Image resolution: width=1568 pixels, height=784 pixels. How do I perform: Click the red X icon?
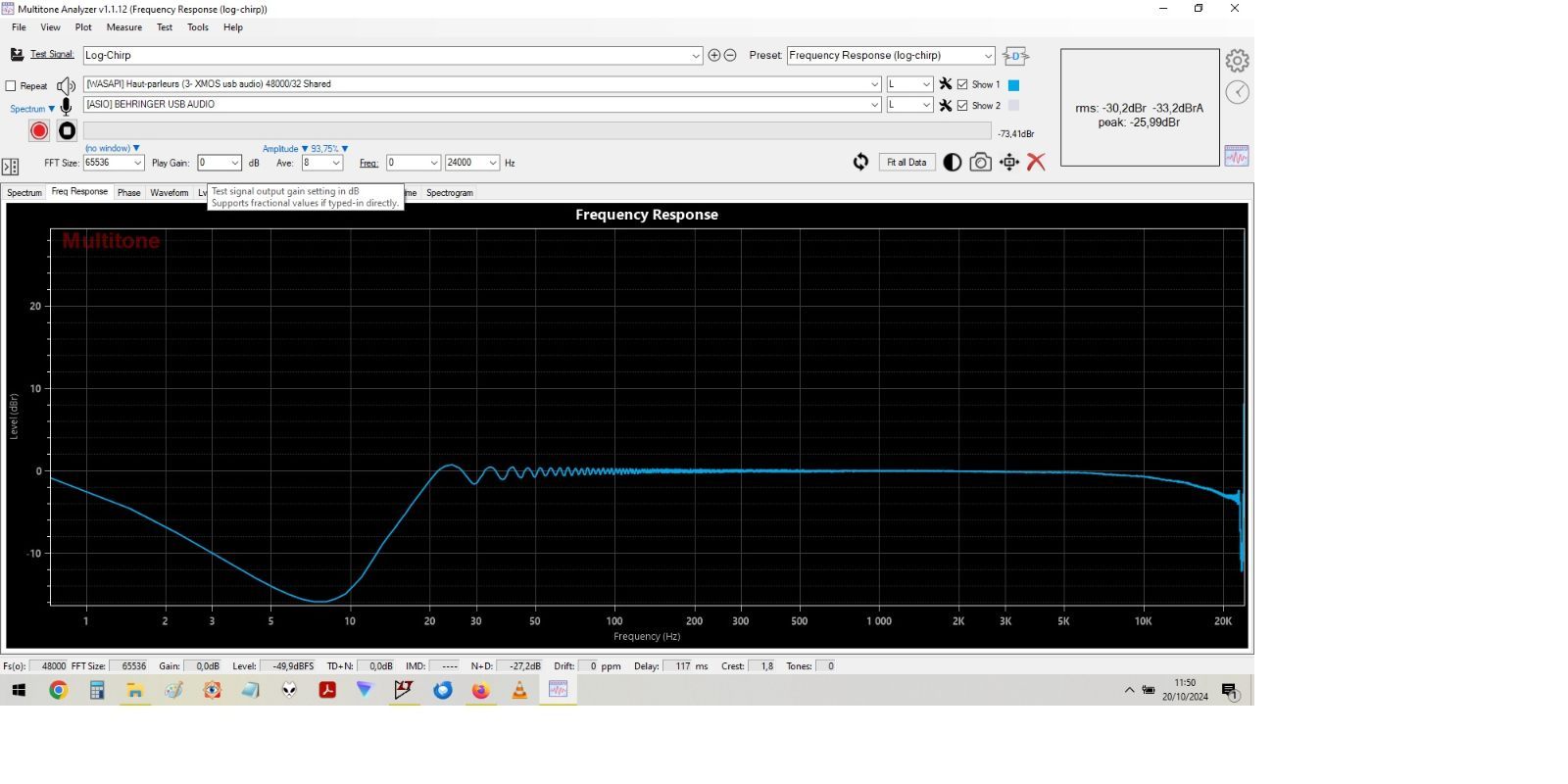(1036, 163)
